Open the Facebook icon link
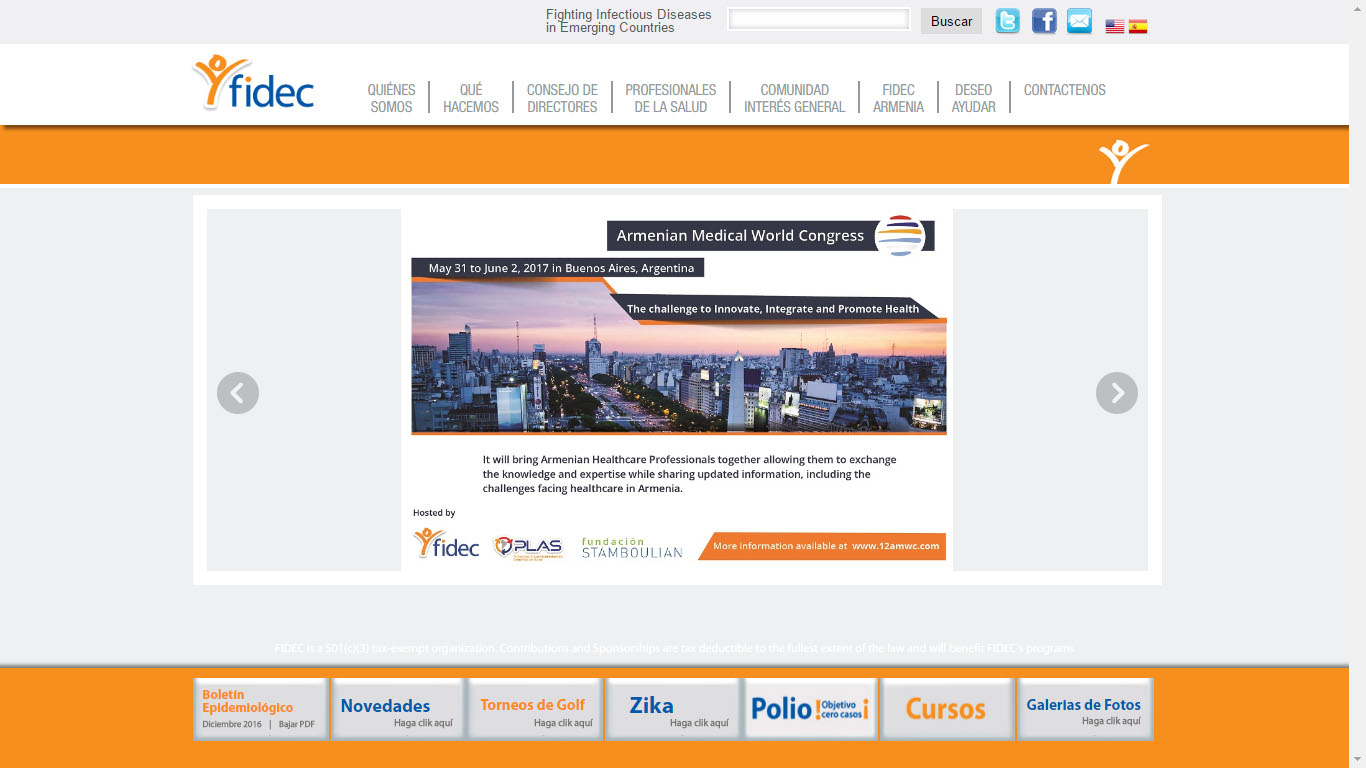The height and width of the screenshot is (768, 1366). [1044, 21]
